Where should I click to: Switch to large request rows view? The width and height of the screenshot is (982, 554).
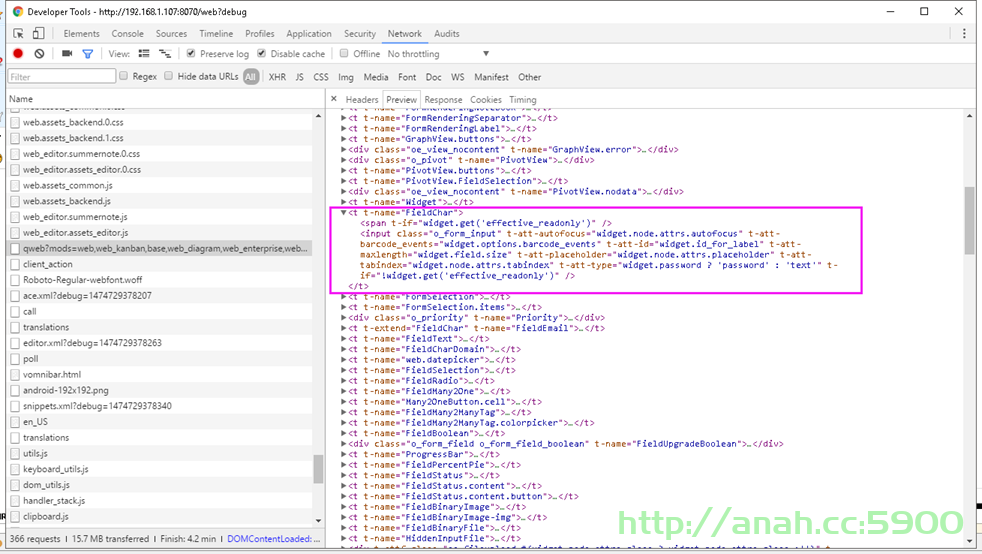click(144, 54)
